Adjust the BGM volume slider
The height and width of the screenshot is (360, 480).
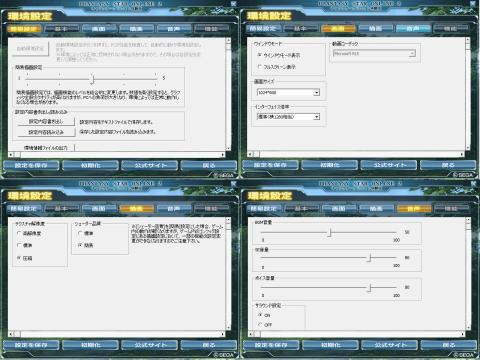click(330, 232)
